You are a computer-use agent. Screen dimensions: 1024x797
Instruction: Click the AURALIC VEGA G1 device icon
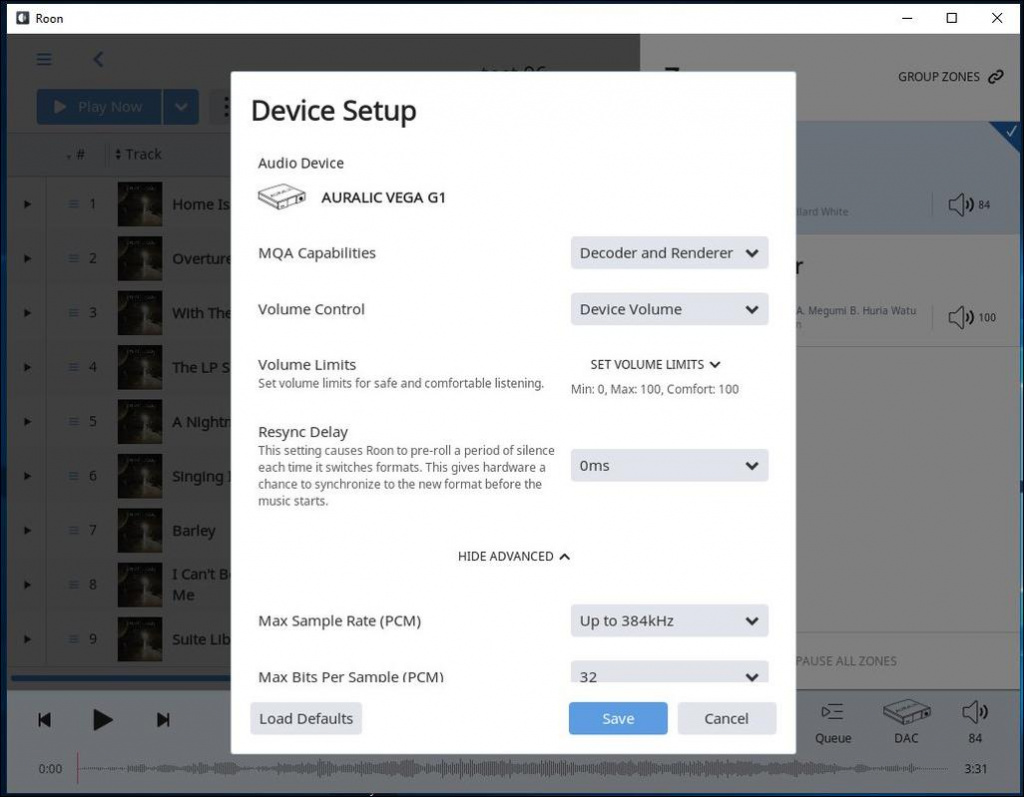[281, 197]
